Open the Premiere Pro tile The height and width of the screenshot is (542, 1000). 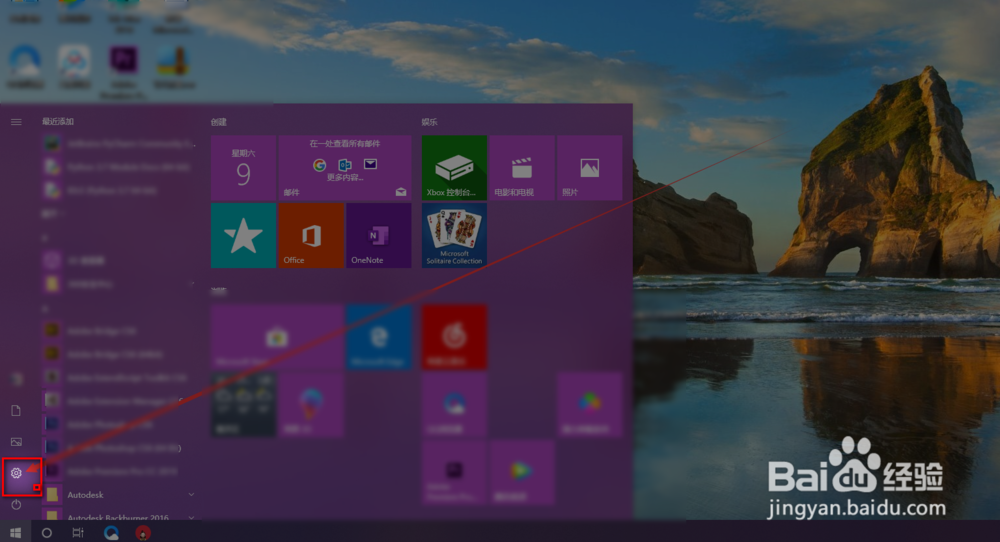pyautogui.click(x=454, y=472)
